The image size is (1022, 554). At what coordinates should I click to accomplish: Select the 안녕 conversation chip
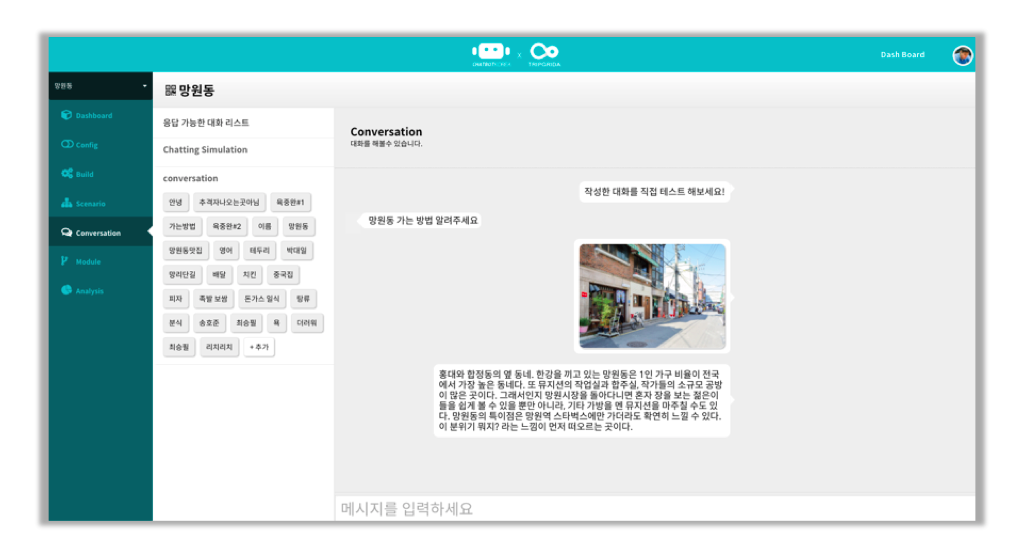176,202
